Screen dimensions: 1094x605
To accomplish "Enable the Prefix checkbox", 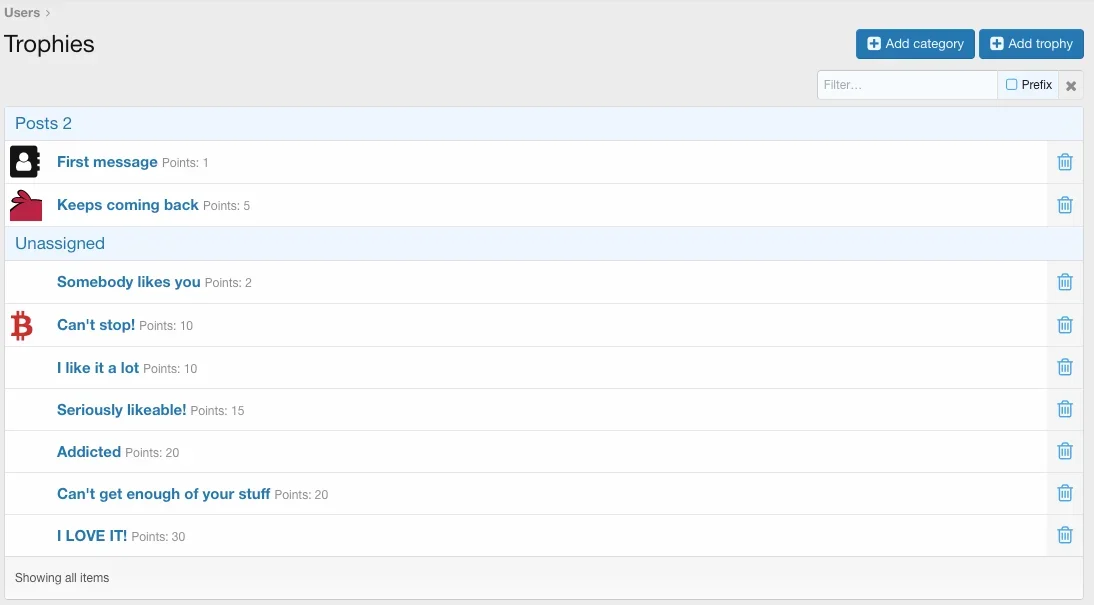I will click(x=1012, y=85).
